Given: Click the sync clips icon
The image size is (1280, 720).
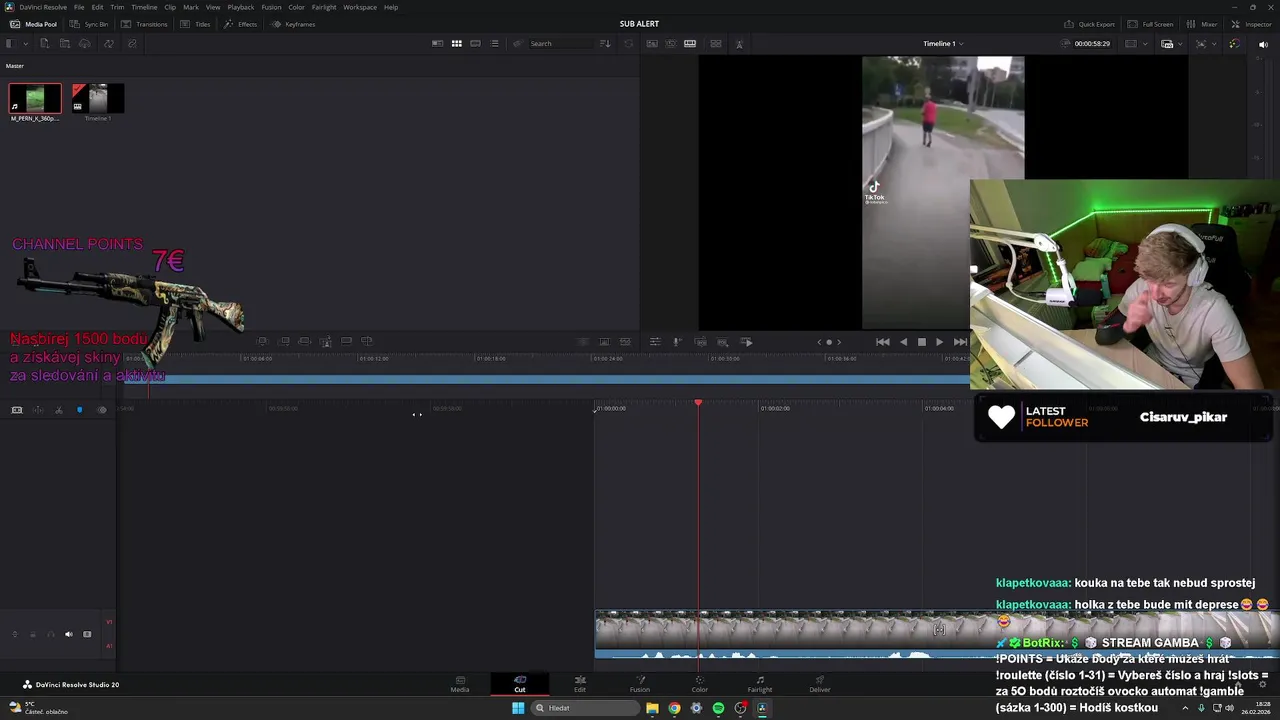Looking at the screenshot, I should 108,43.
